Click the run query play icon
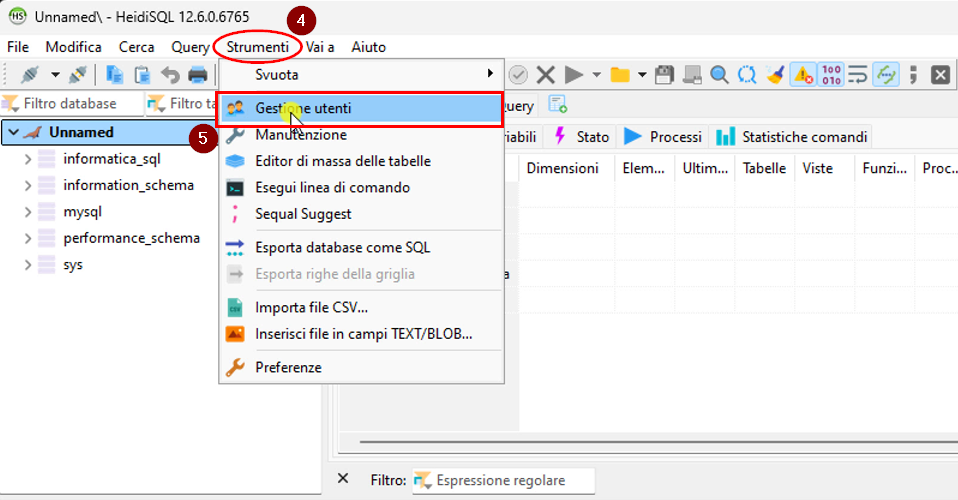Image resolution: width=958 pixels, height=500 pixels. point(573,75)
